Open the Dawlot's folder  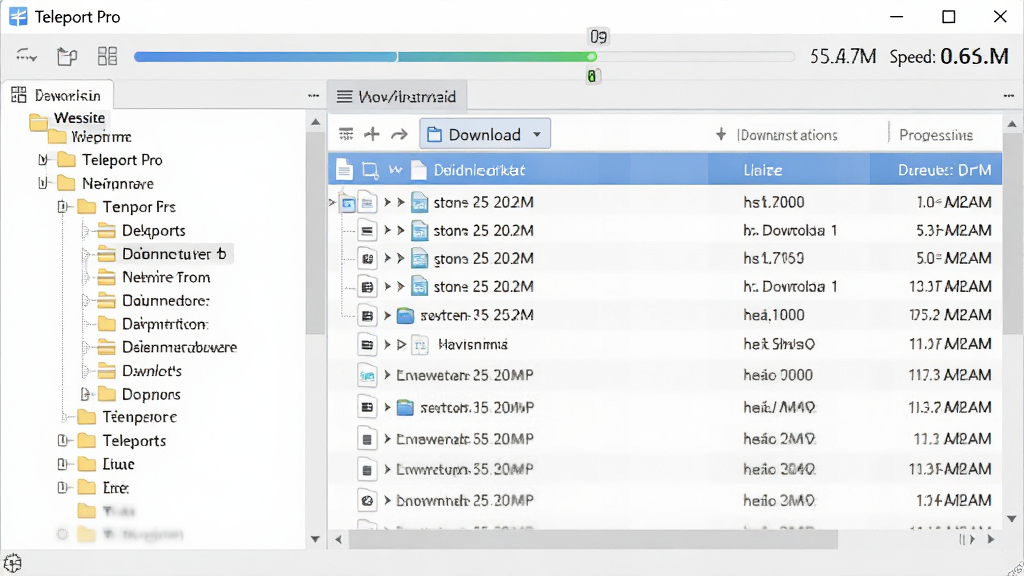(139, 371)
